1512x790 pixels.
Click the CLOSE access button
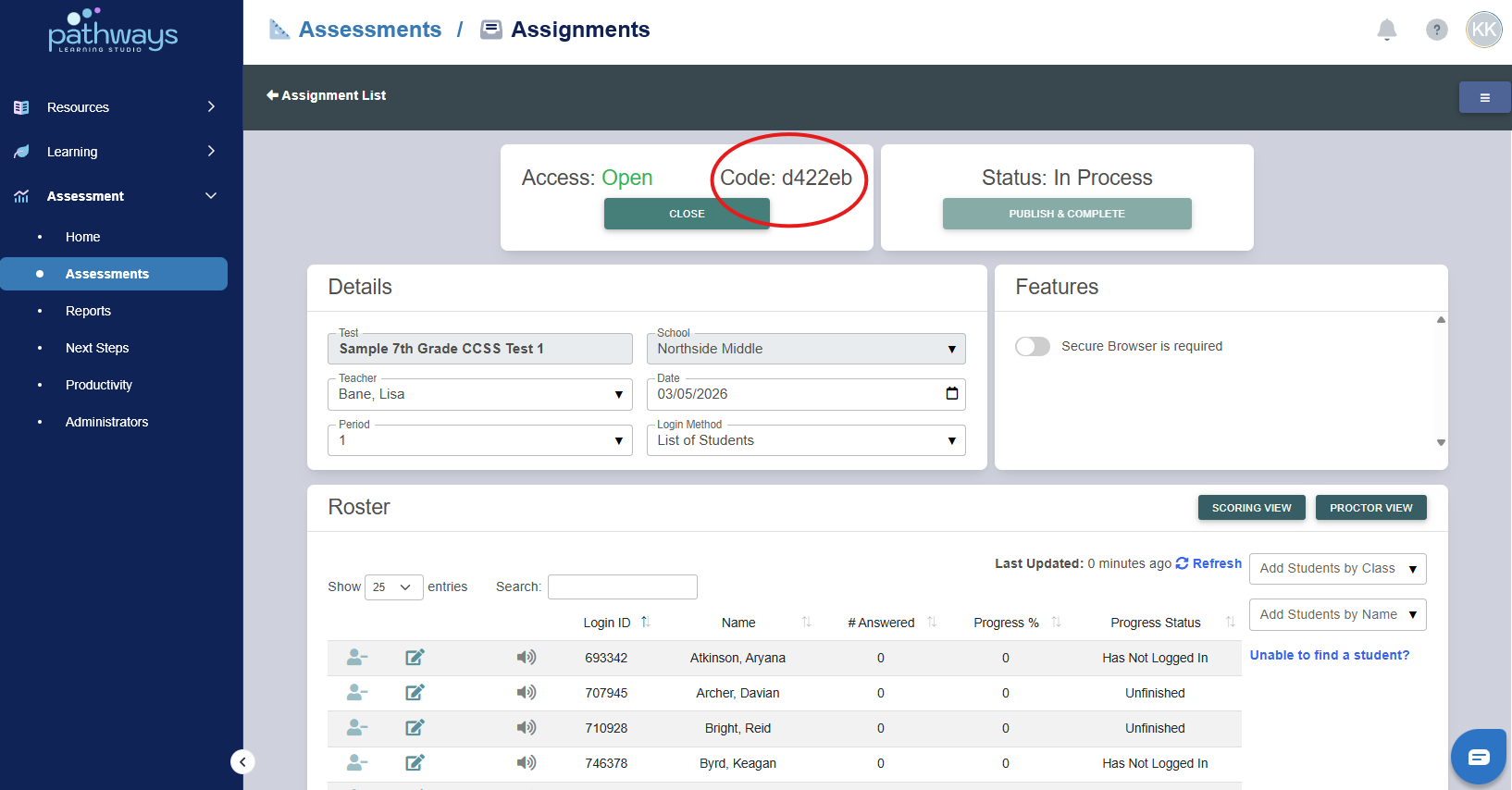coord(687,214)
